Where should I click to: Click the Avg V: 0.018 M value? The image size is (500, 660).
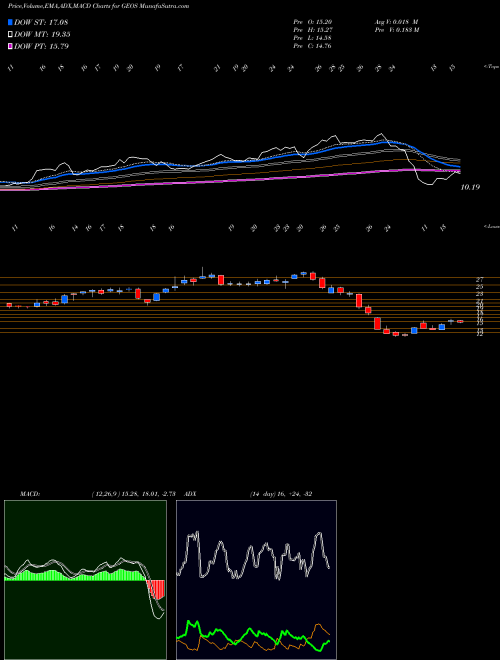396,22
